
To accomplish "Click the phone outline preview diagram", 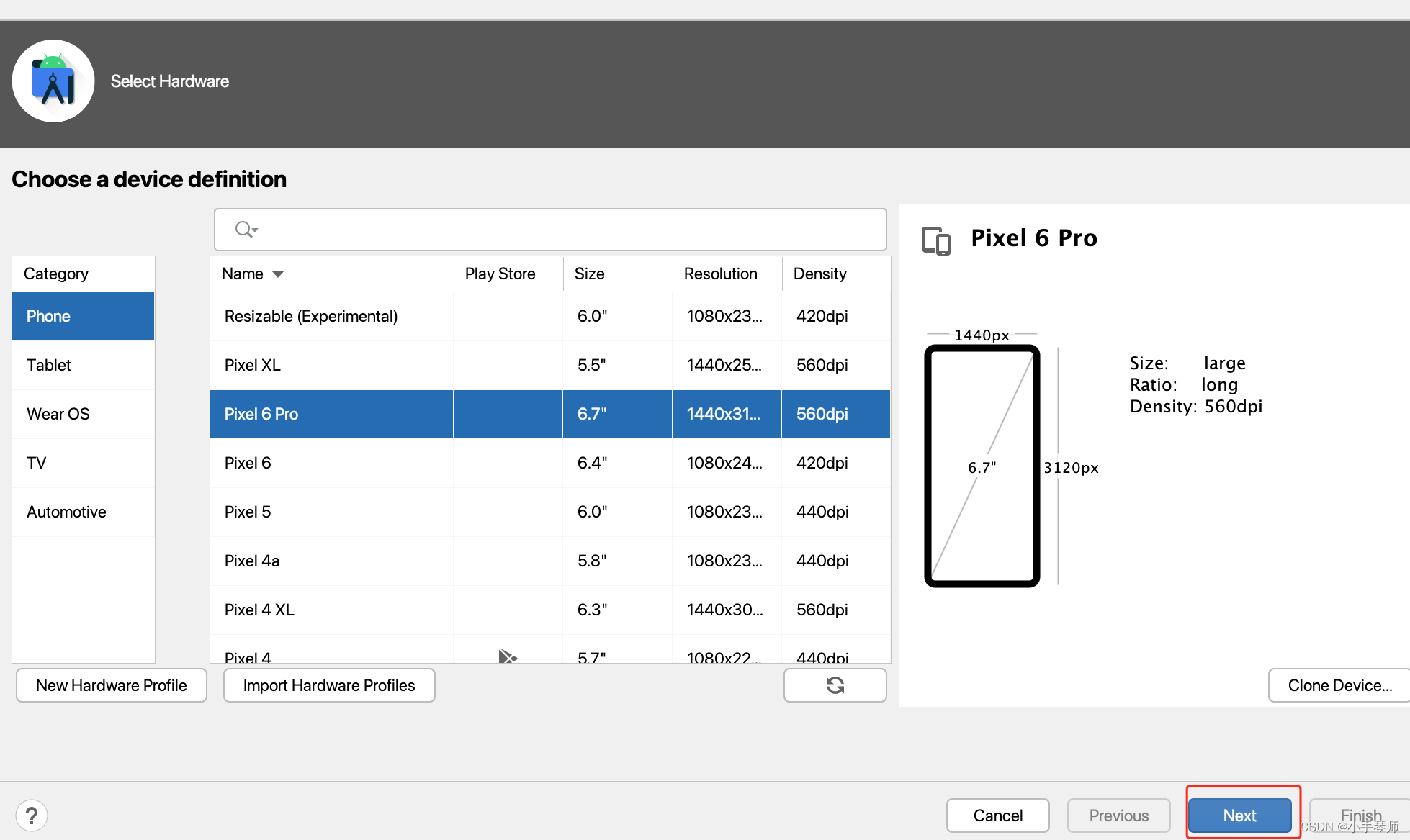I will [982, 466].
